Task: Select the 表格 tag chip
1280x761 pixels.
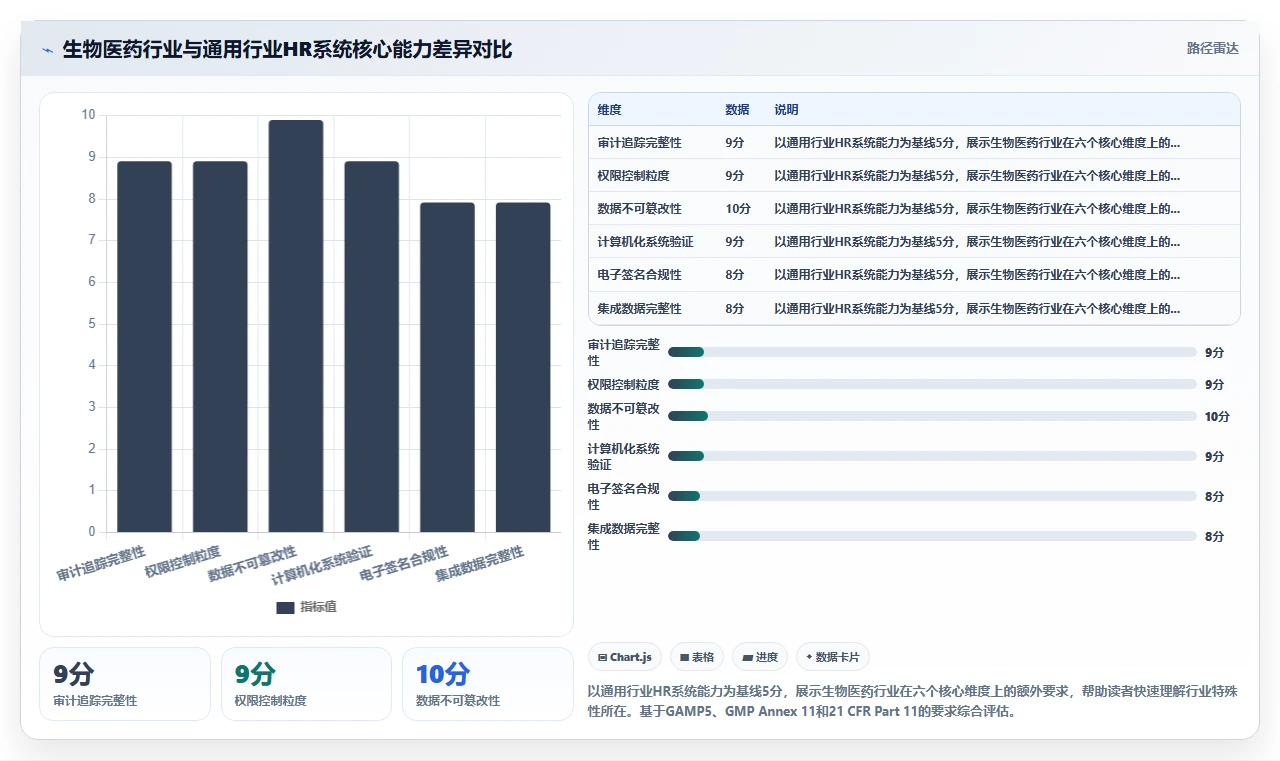Action: point(697,657)
